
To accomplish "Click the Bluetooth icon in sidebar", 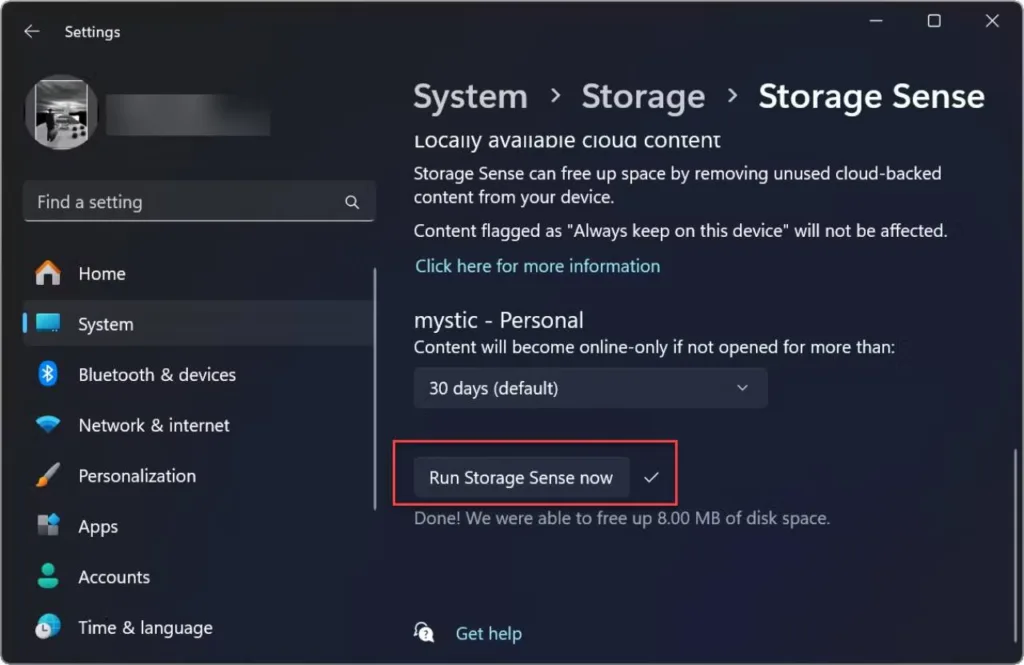I will (x=48, y=374).
